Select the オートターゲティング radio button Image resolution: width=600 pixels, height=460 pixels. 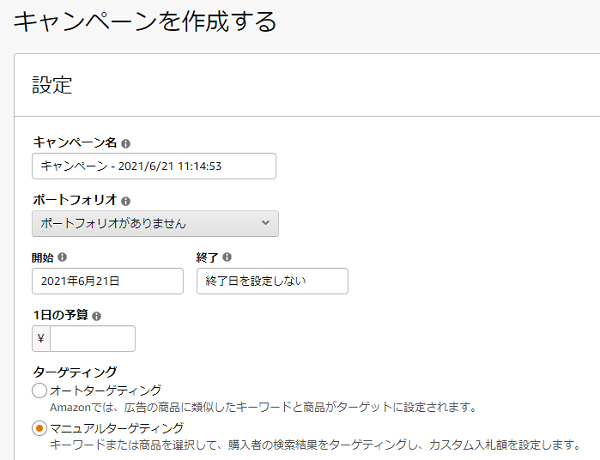(x=40, y=390)
